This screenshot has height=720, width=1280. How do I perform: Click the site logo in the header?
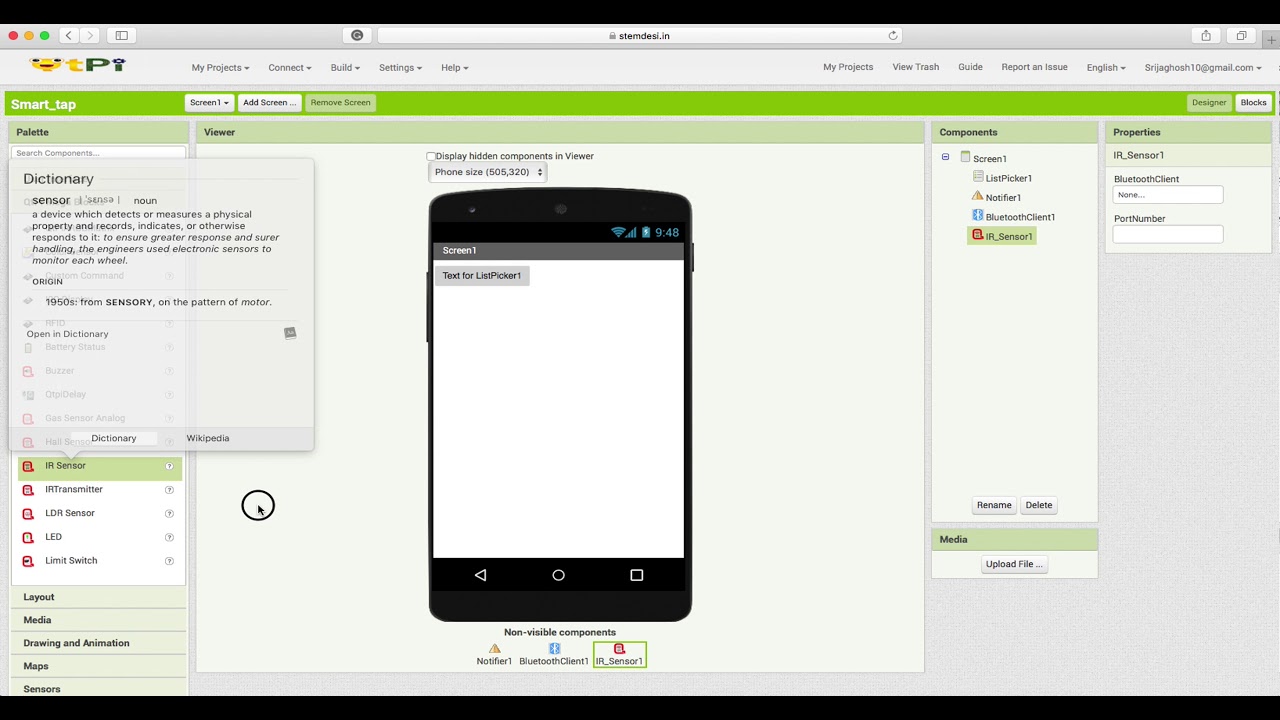point(78,66)
